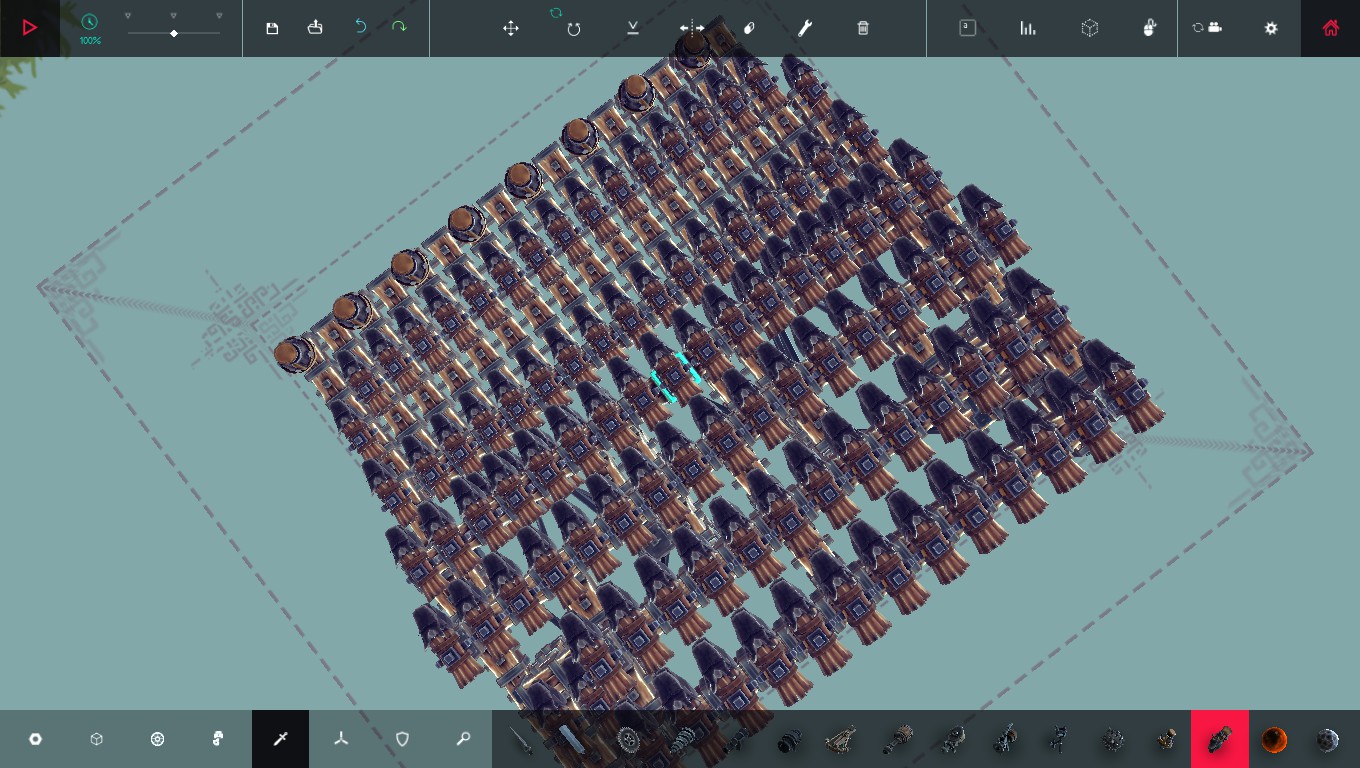Open the load machine icon

click(x=315, y=28)
